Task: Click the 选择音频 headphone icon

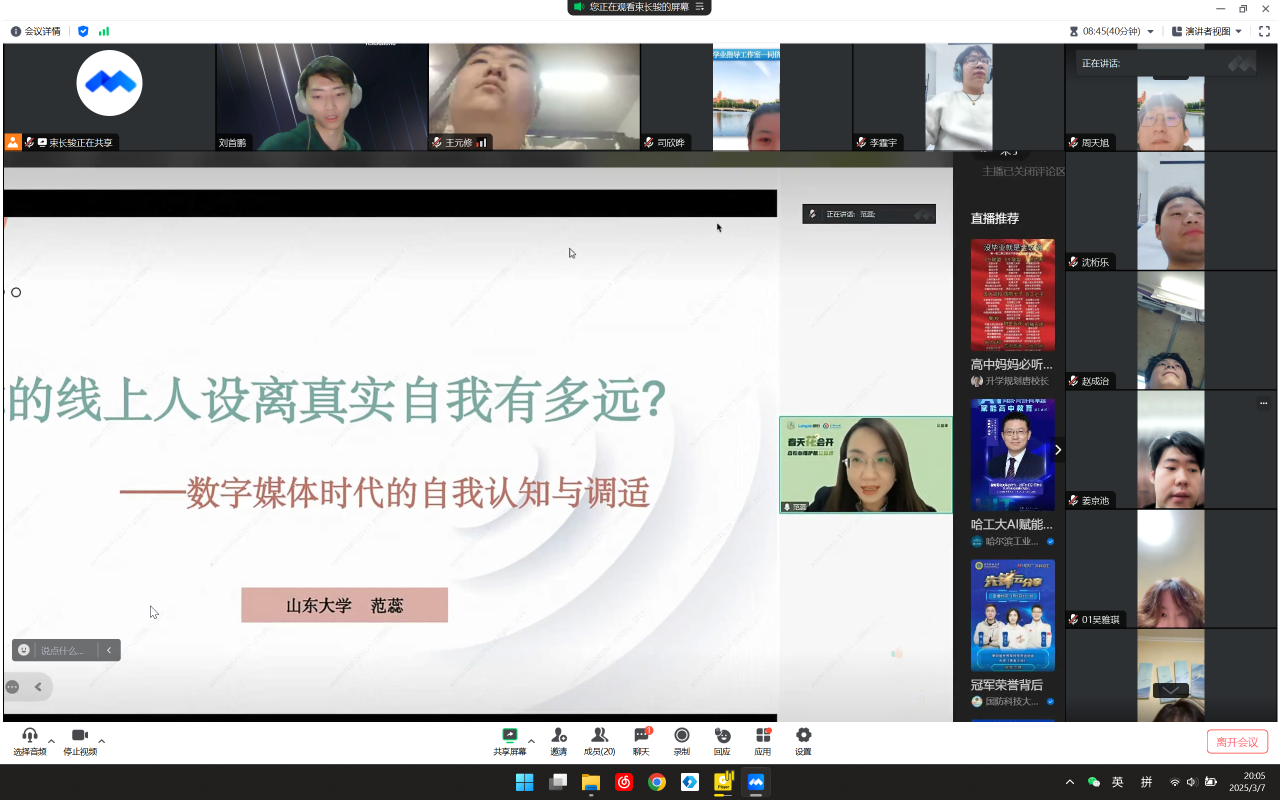Action: click(x=29, y=736)
